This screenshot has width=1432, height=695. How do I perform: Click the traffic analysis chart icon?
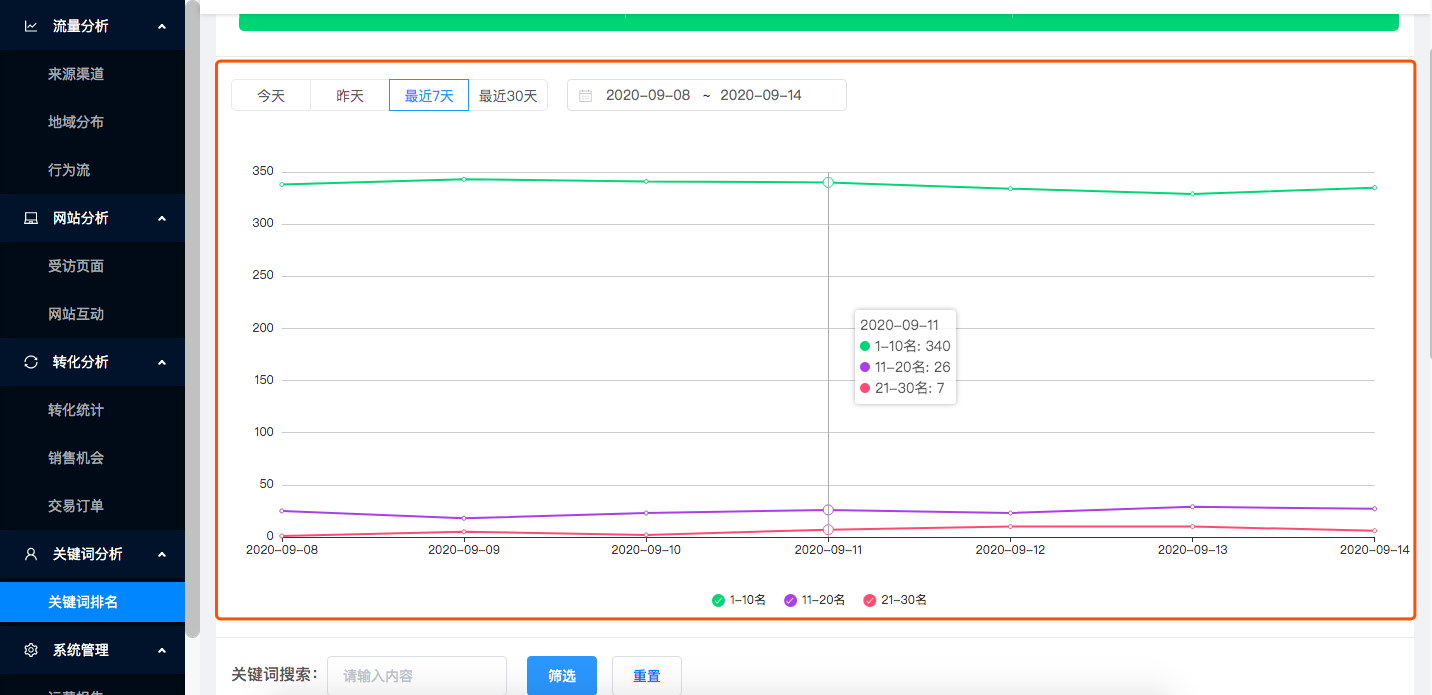[31, 26]
